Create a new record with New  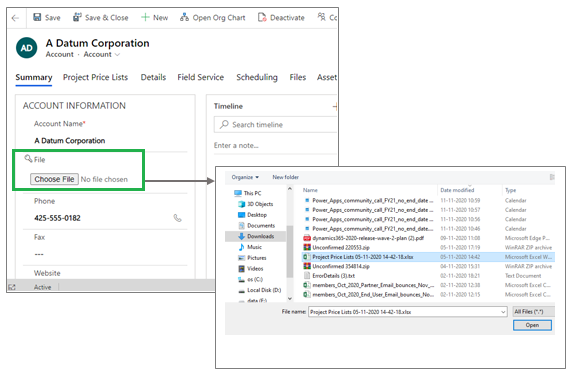155,18
